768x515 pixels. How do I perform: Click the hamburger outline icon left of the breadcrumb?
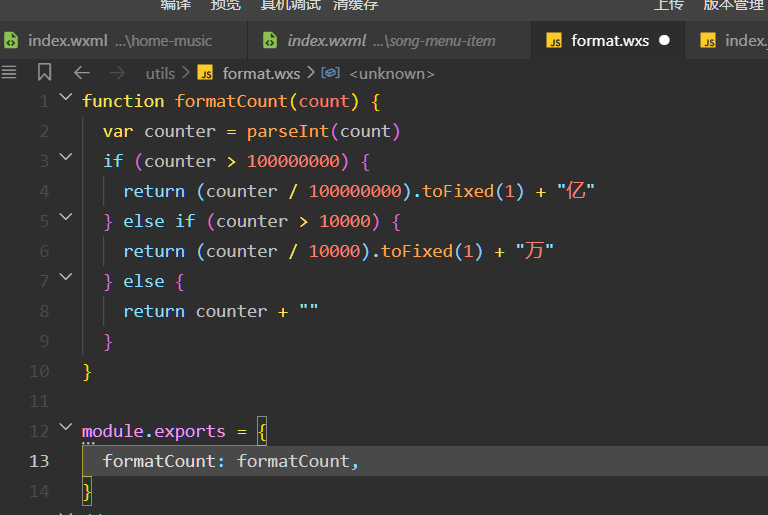[x=10, y=73]
